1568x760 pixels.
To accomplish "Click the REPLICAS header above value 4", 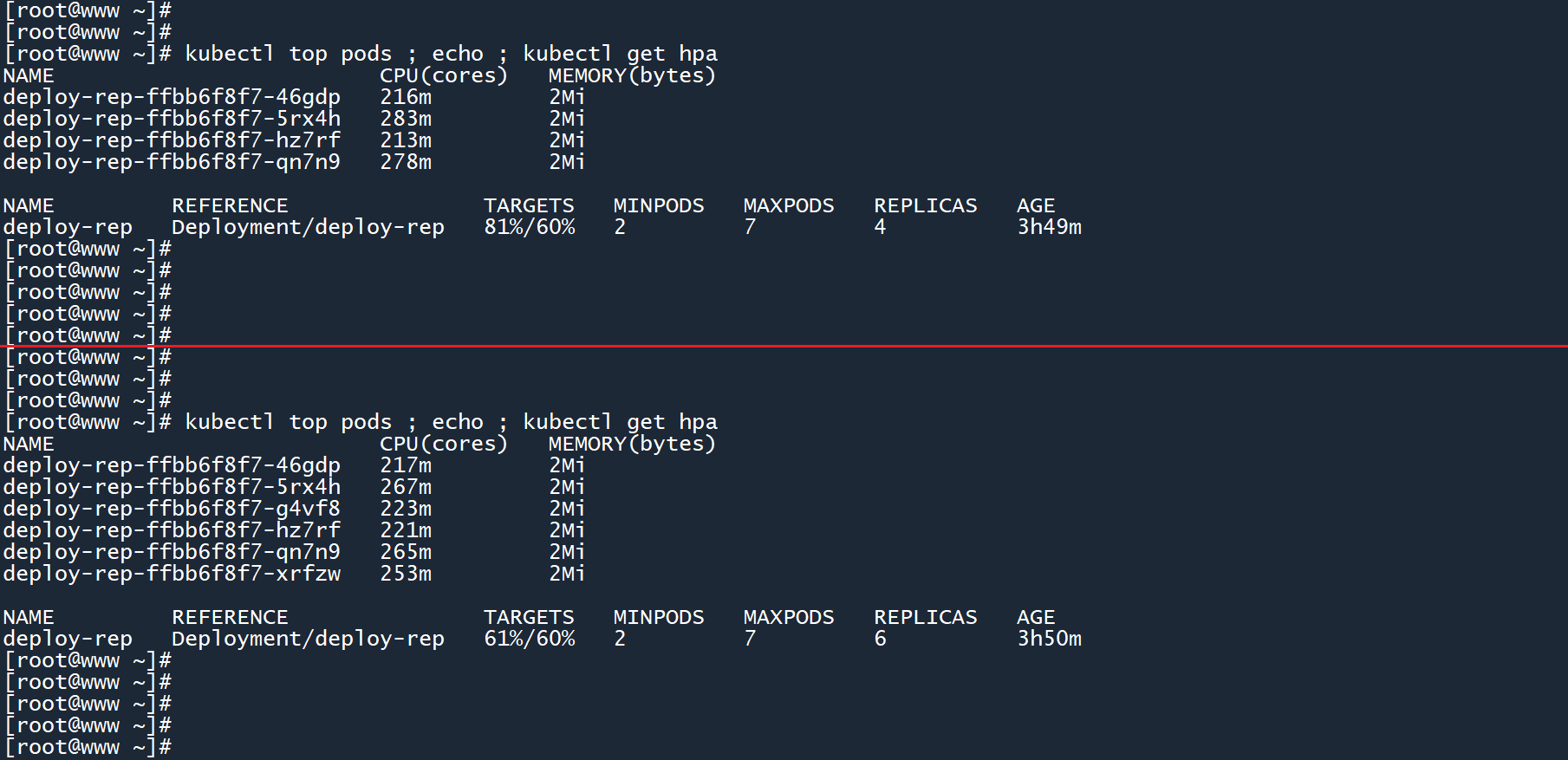I will click(925, 205).
